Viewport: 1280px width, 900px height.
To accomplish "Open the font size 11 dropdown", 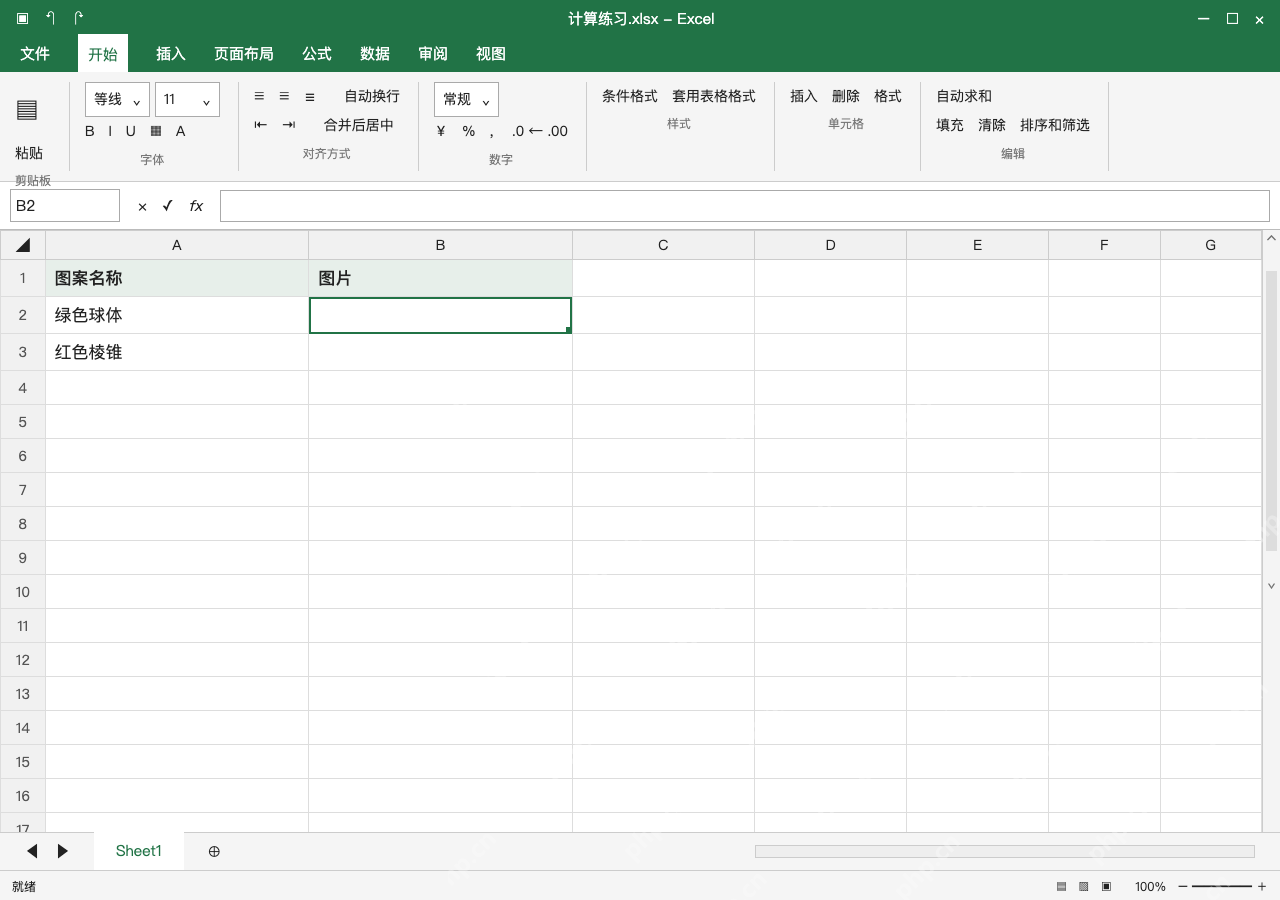I will pyautogui.click(x=187, y=99).
